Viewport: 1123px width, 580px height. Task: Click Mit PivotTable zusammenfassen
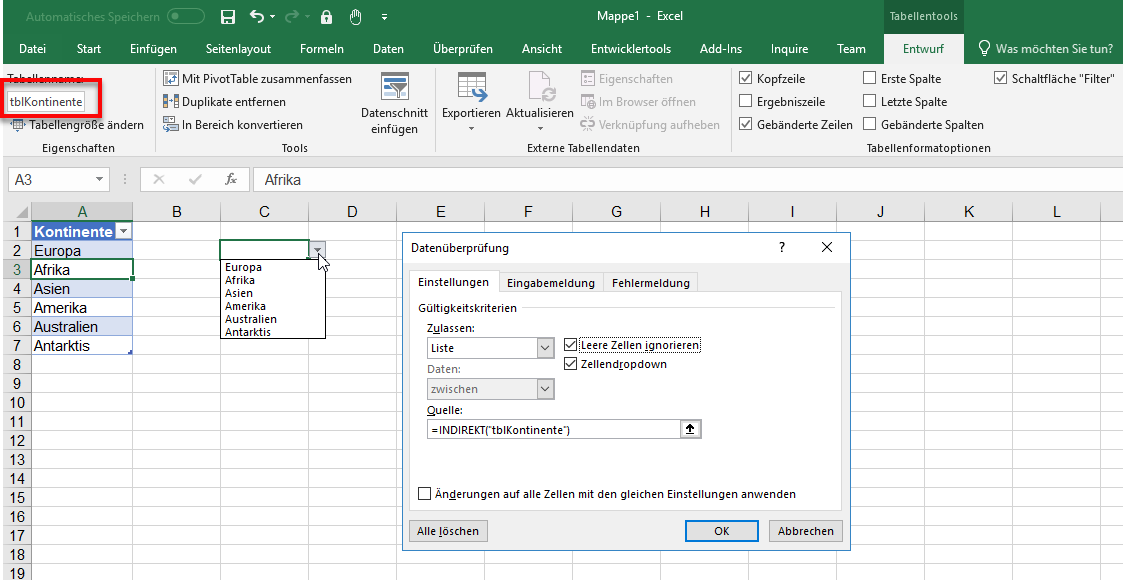(257, 78)
